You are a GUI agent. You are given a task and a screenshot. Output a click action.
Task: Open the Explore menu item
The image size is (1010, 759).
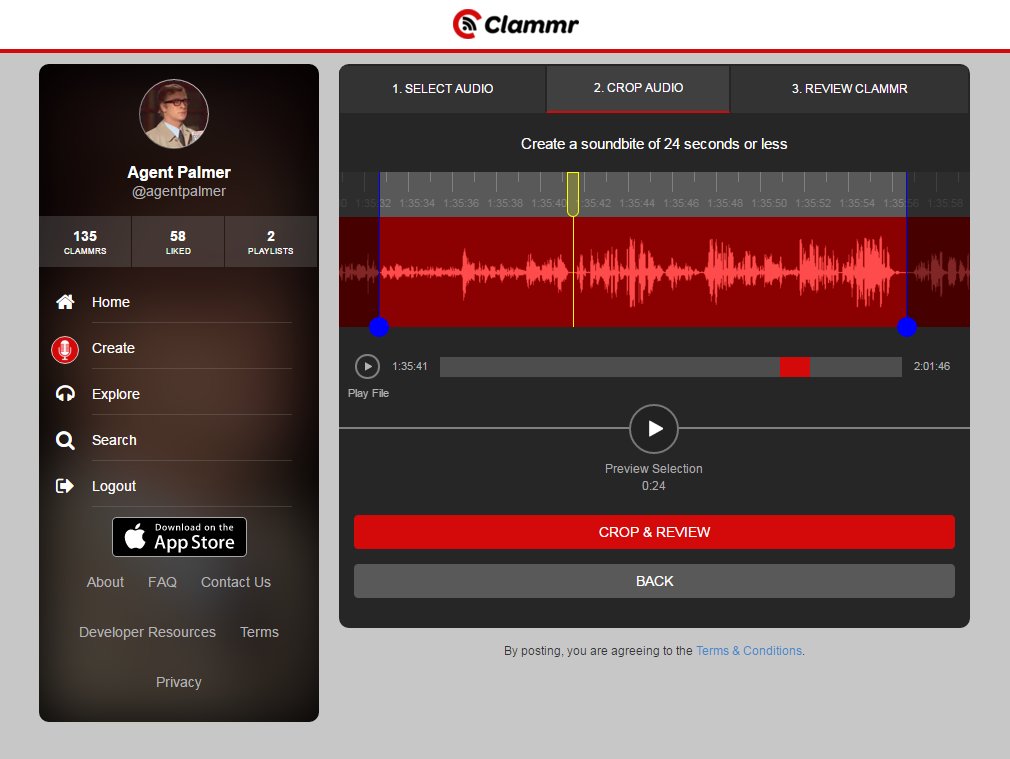116,394
